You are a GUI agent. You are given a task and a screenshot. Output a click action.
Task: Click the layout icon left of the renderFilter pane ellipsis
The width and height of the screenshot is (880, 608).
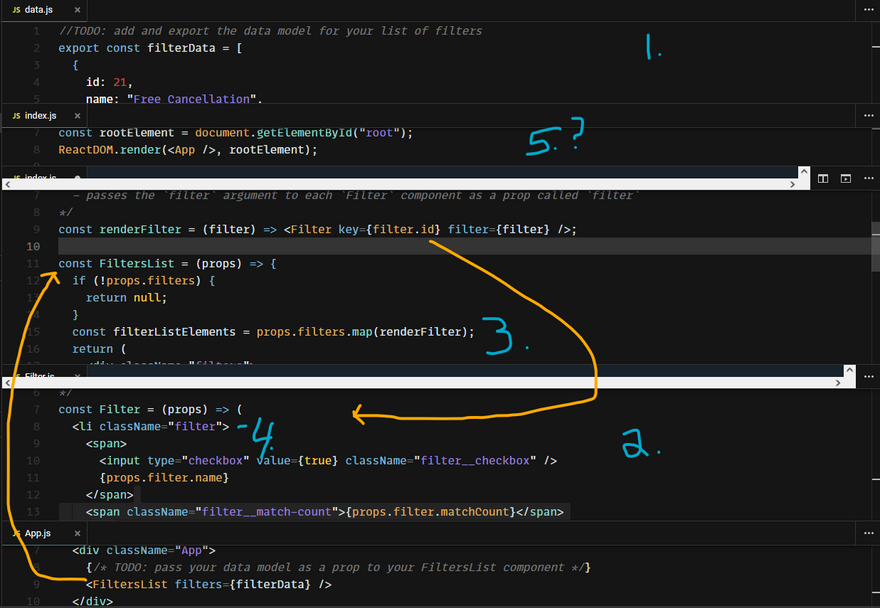(x=845, y=178)
